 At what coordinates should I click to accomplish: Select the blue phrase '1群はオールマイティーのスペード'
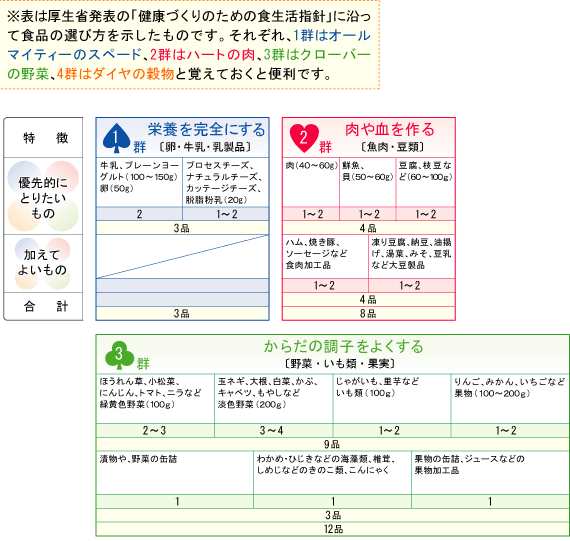coord(189,45)
